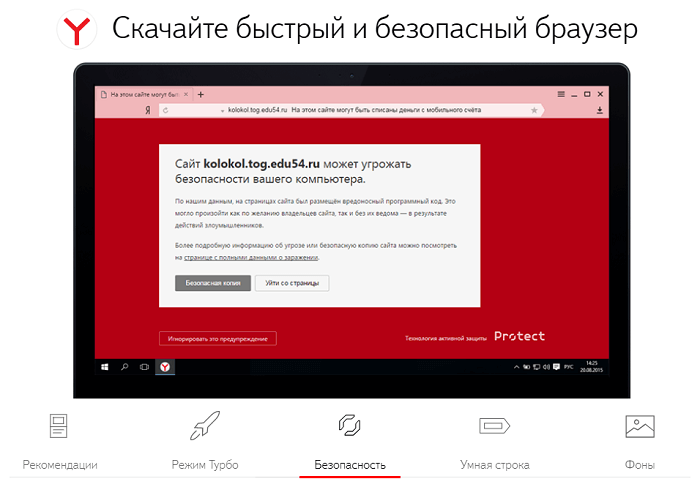Screen dimensions: 700x487
Task: Open the browser hamburger menu
Action: pos(561,94)
